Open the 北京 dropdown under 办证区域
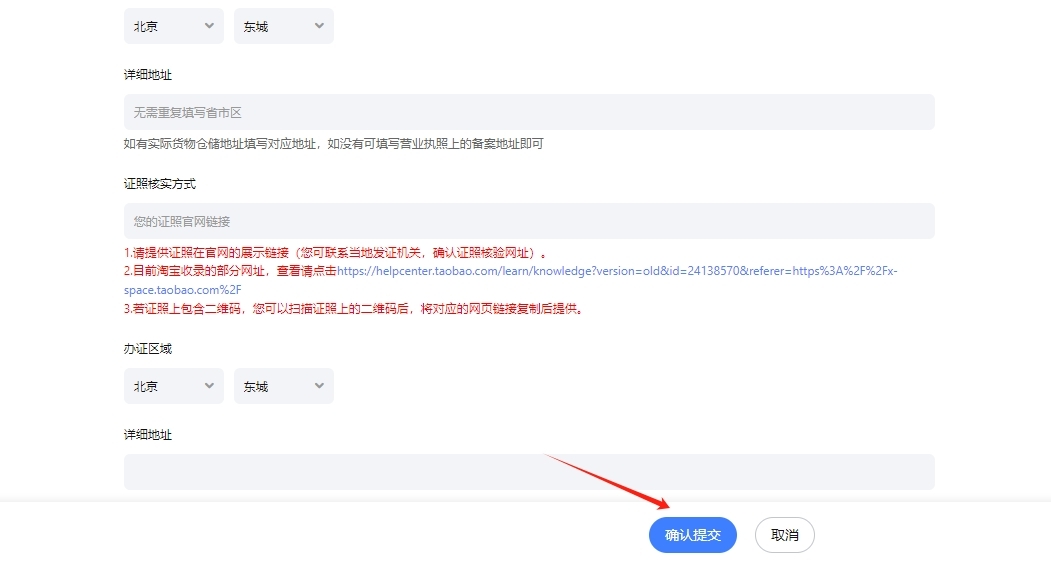This screenshot has width=1051, height=569. coord(173,386)
